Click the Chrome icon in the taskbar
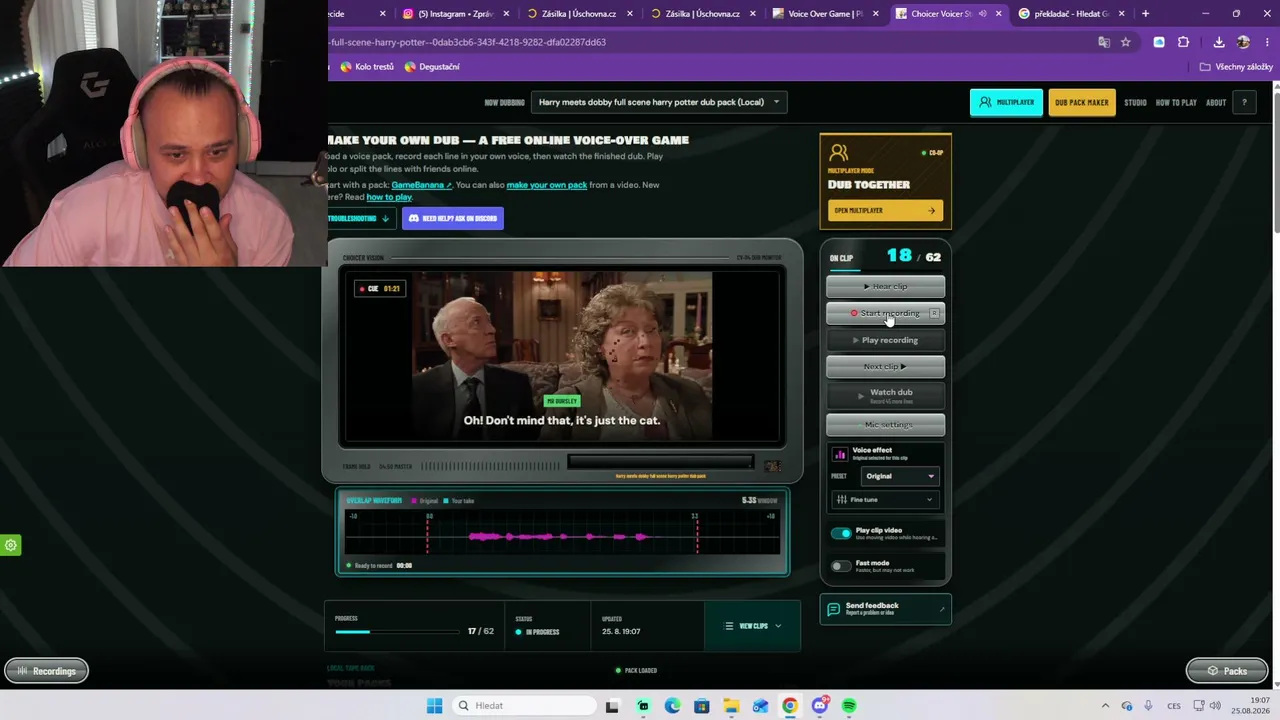This screenshot has width=1280, height=720. point(790,706)
